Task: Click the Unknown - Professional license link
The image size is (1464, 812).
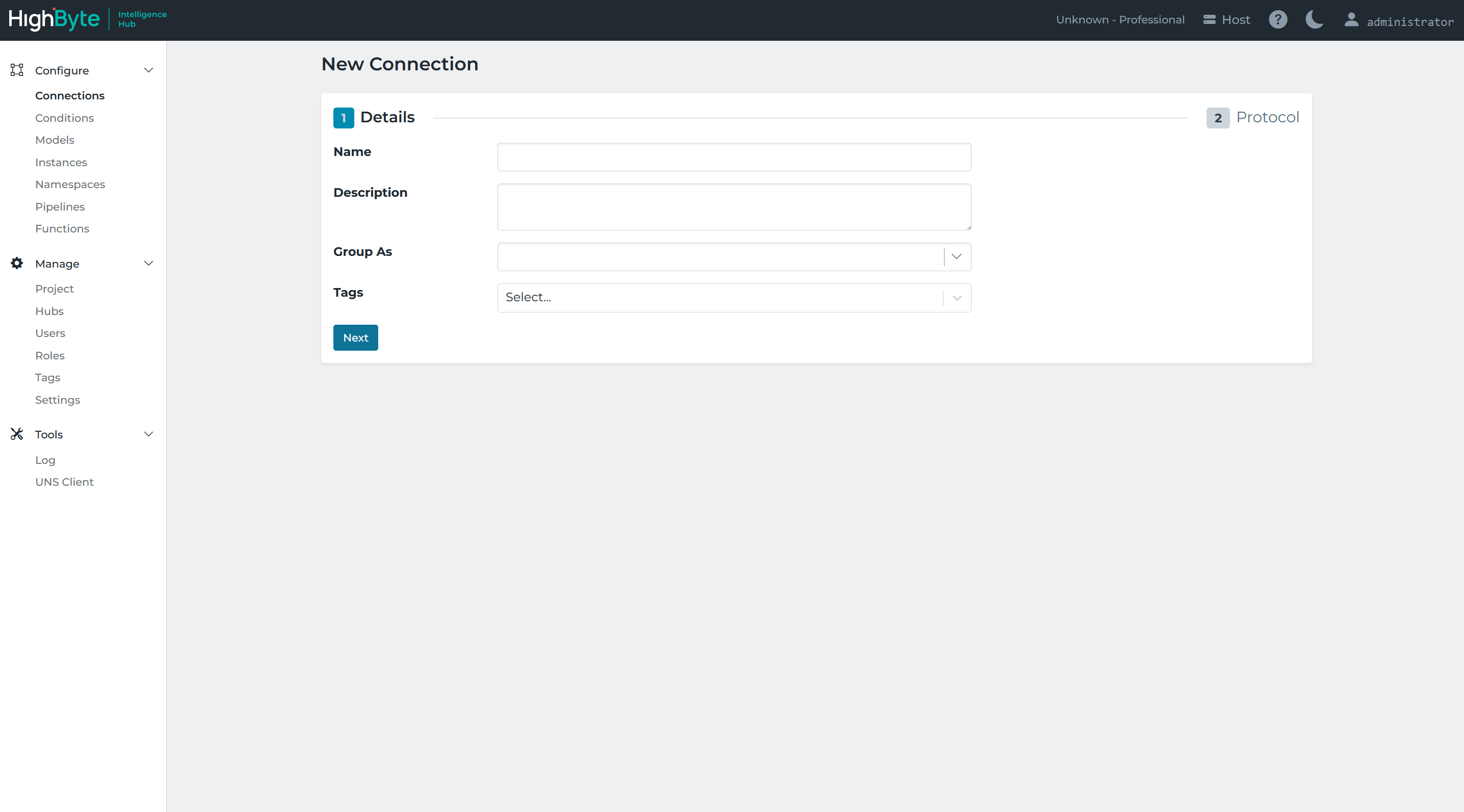Action: point(1119,20)
